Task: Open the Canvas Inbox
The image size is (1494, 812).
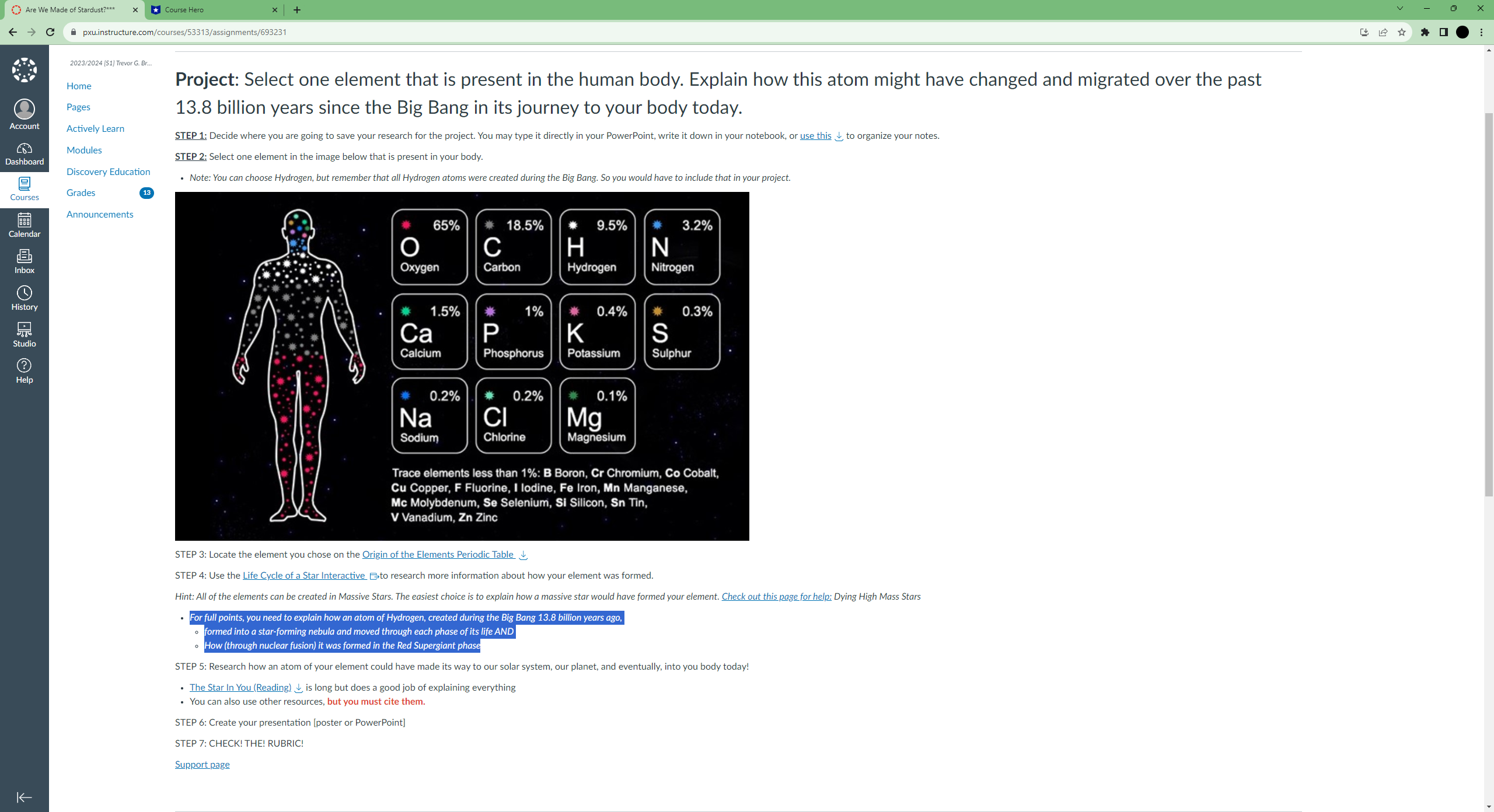Action: pos(24,261)
